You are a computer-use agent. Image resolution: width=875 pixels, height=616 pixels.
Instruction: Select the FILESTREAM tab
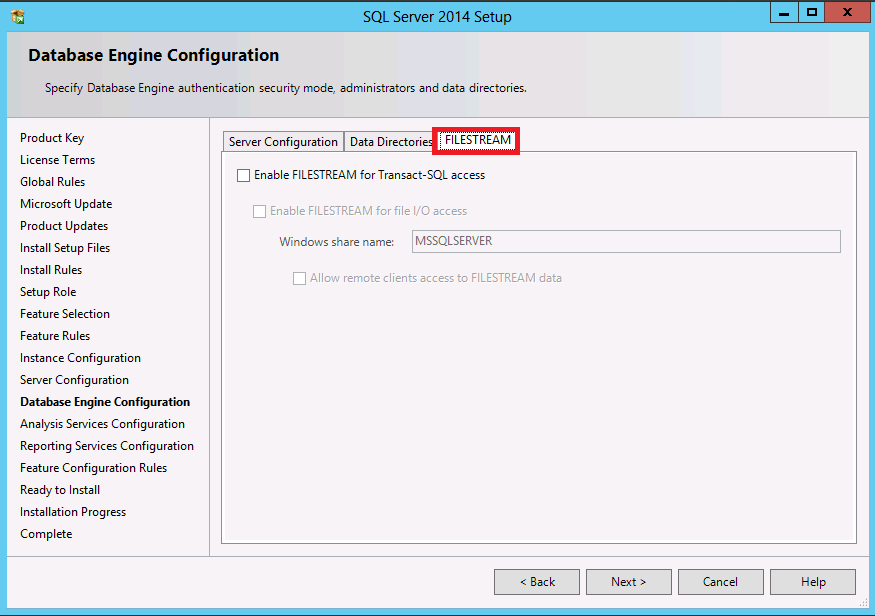point(478,140)
